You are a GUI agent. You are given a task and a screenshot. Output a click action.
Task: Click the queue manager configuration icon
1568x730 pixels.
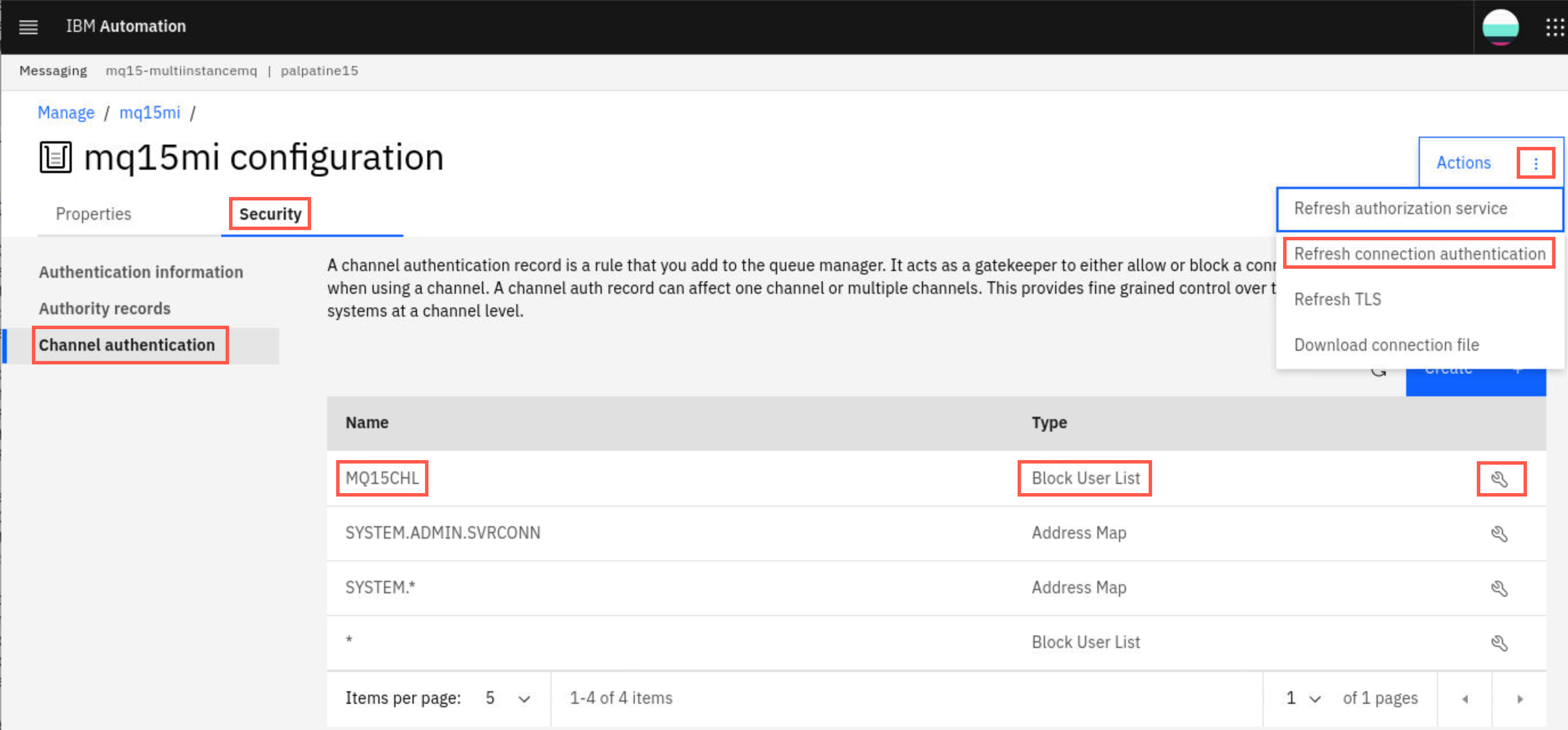tap(55, 157)
